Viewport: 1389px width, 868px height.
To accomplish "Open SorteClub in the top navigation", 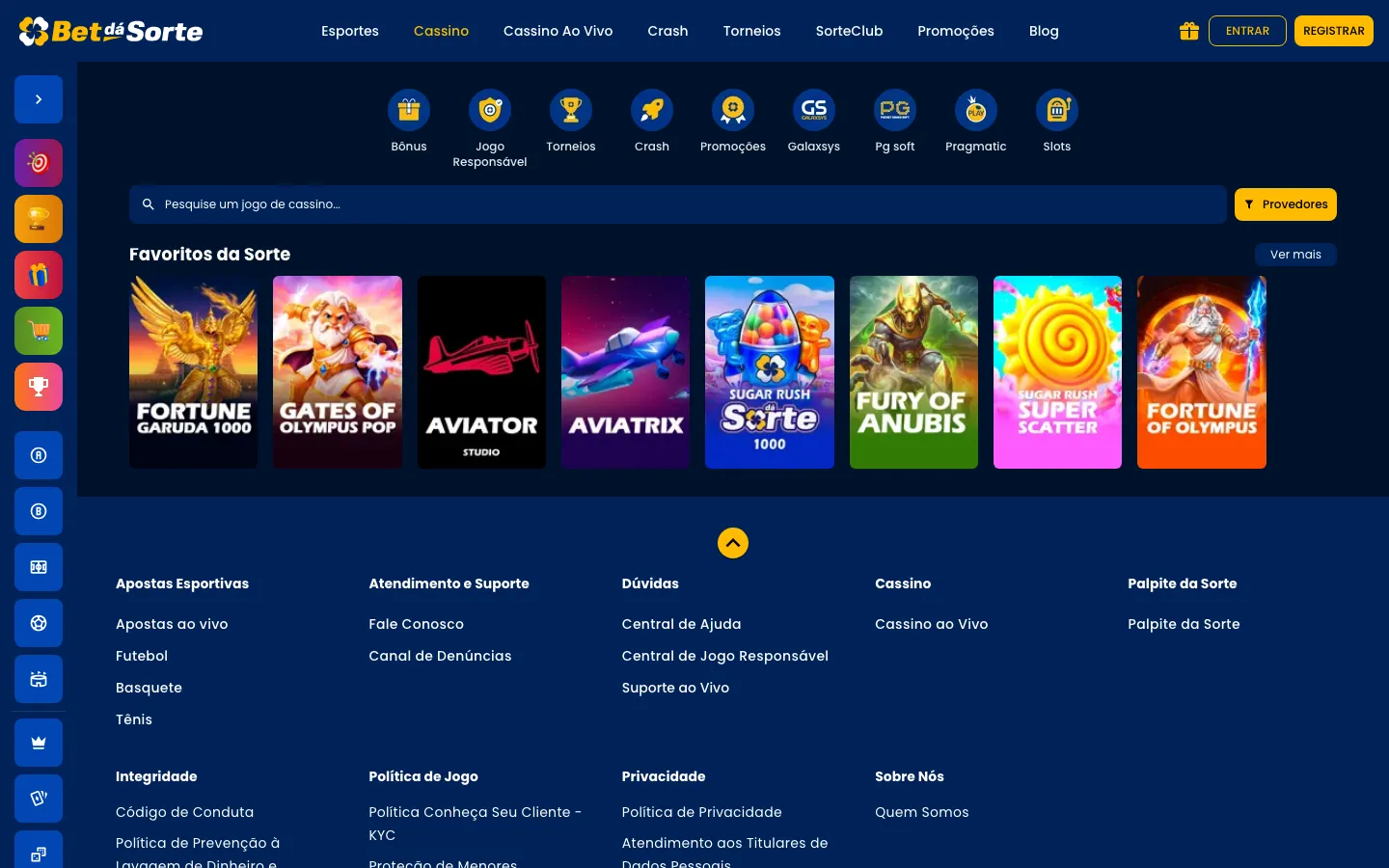I will [850, 31].
